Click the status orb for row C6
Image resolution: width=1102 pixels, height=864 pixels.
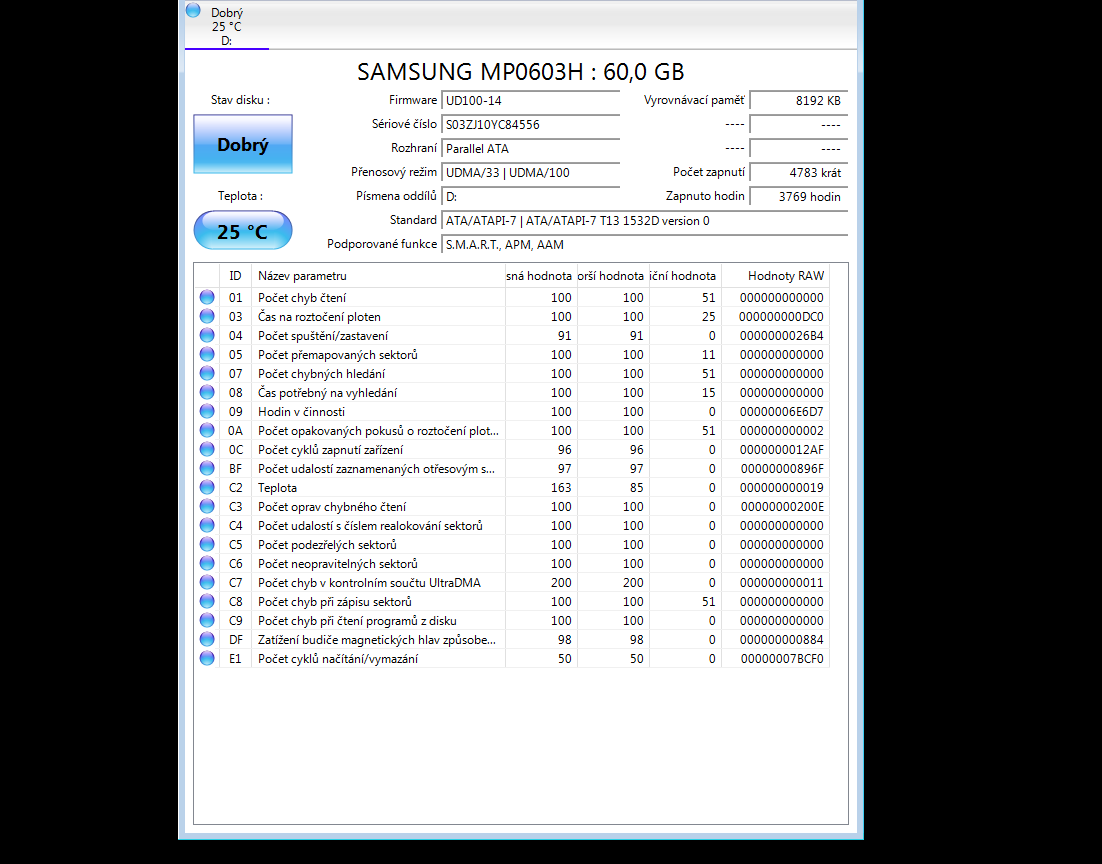(207, 563)
